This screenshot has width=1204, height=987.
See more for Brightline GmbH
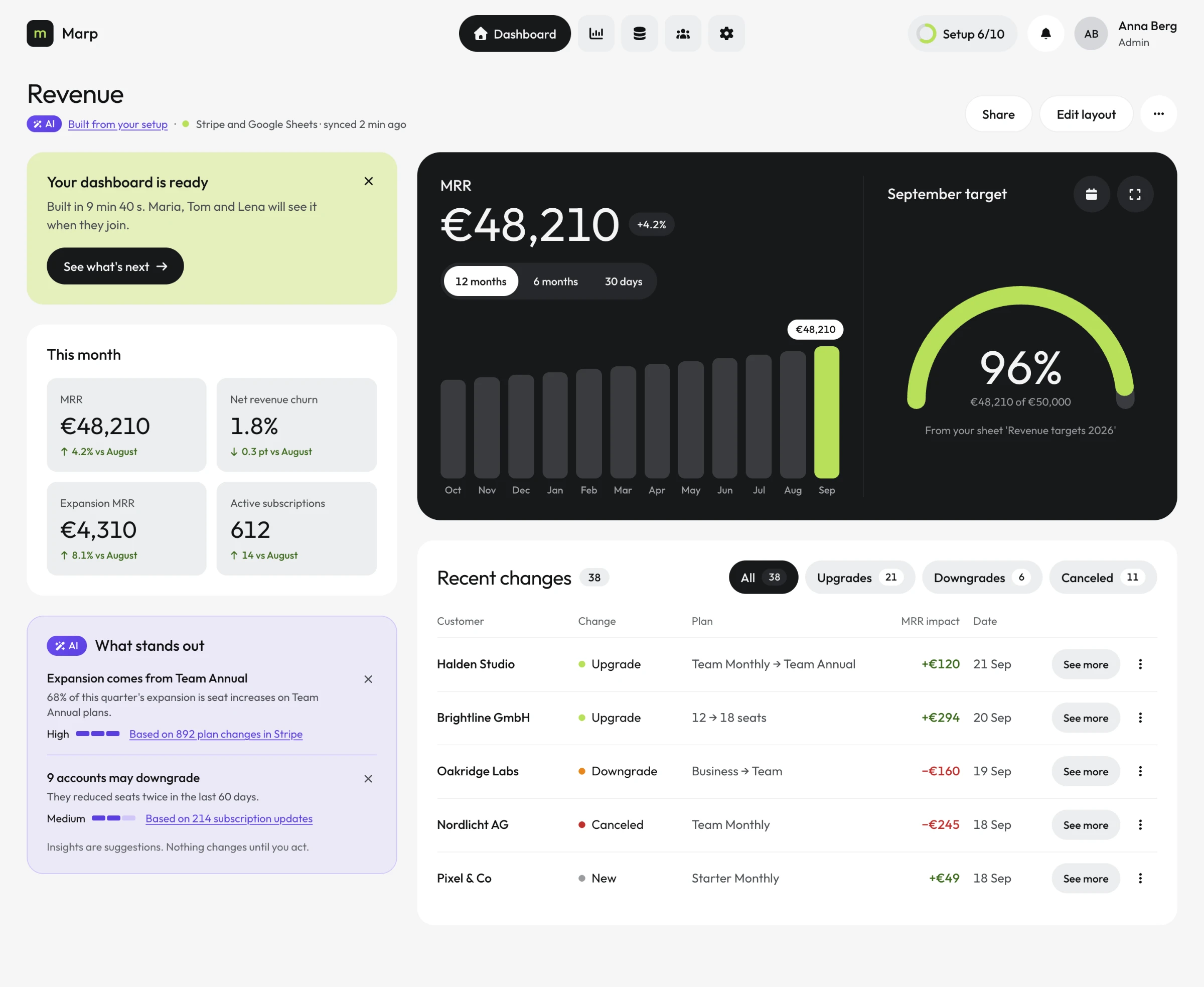coord(1085,718)
